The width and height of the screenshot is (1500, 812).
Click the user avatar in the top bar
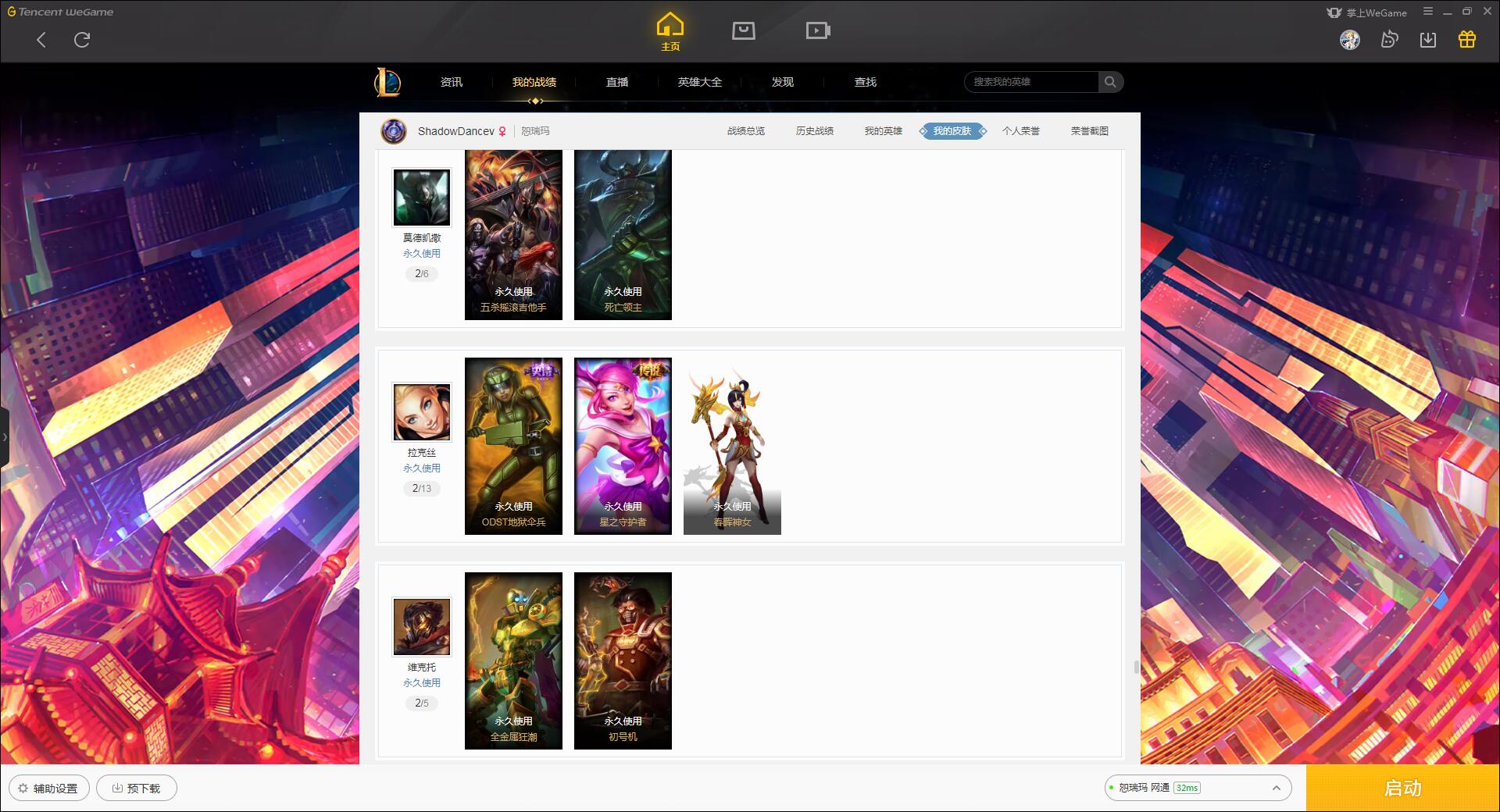[1350, 40]
